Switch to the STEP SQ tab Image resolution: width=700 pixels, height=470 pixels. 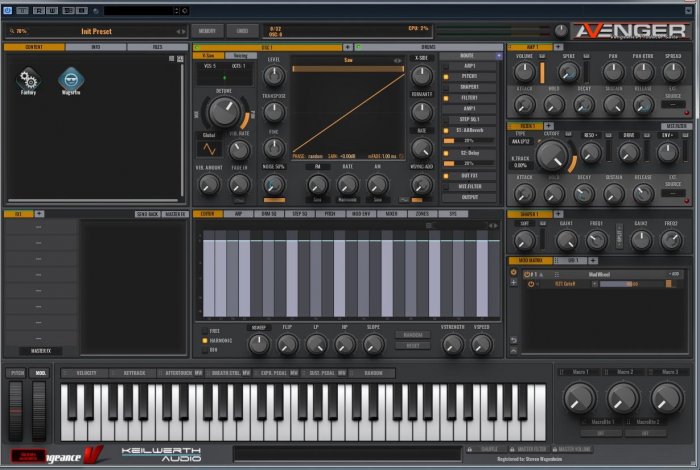(x=299, y=214)
